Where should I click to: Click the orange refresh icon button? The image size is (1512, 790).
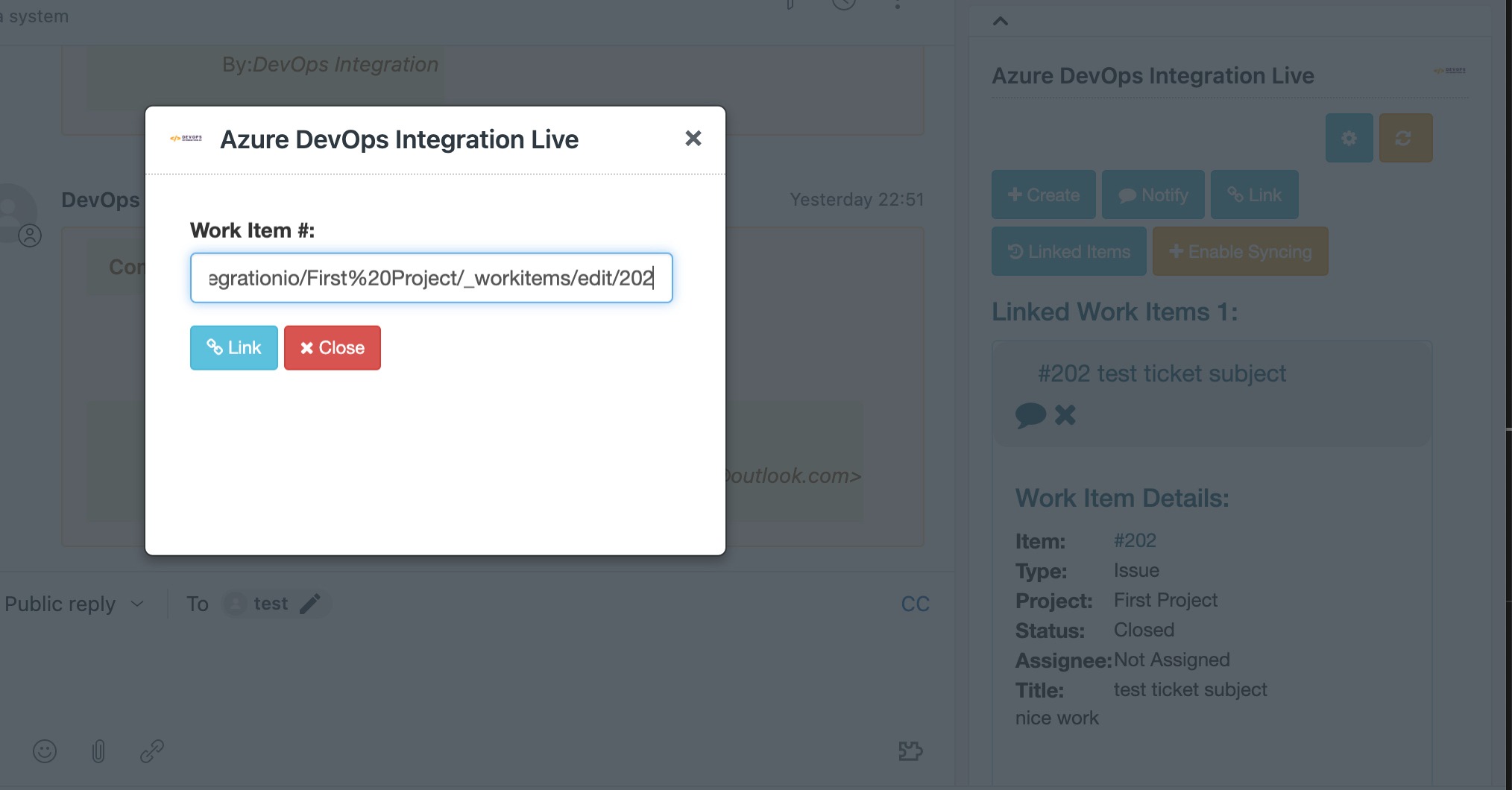click(x=1405, y=138)
